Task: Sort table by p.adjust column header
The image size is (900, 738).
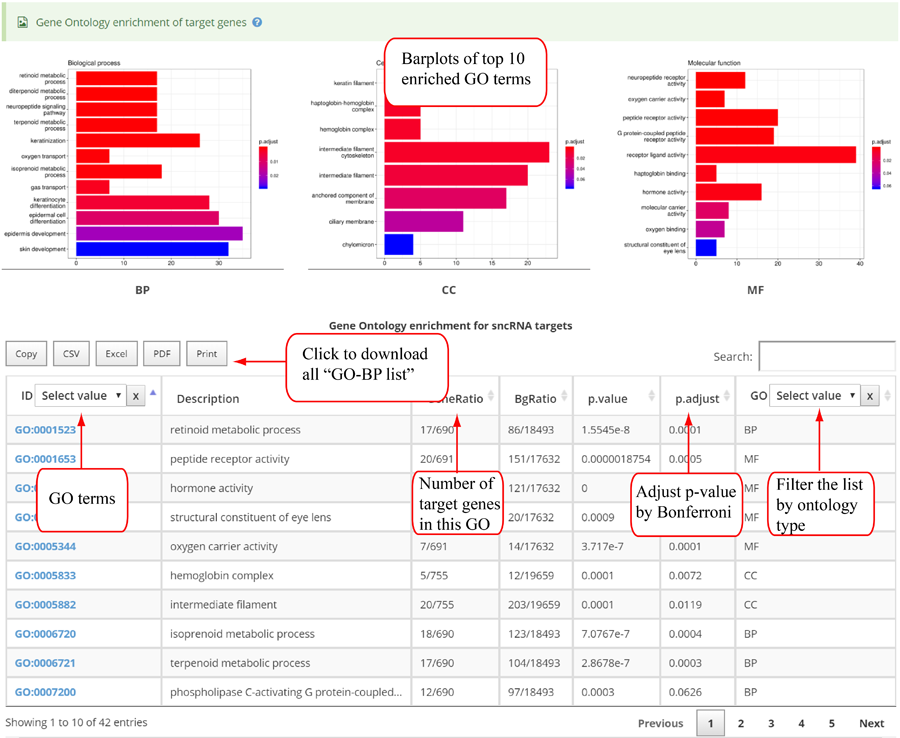Action: tap(697, 398)
